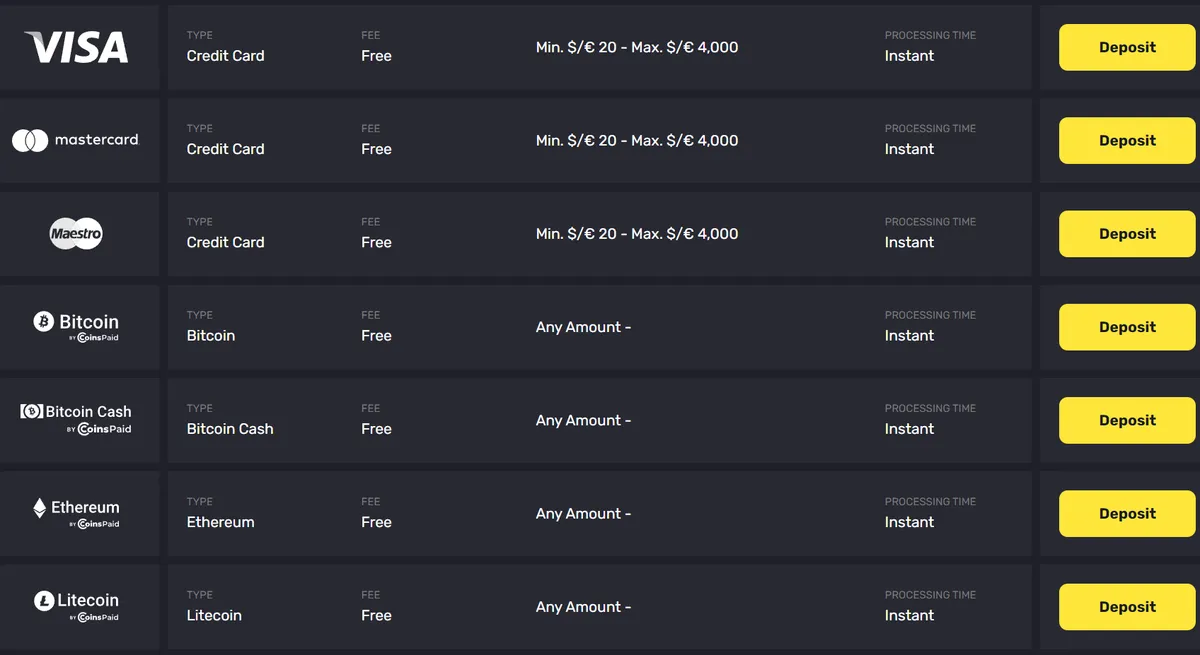1200x655 pixels.
Task: Click the Visa logo
Action: point(78,47)
